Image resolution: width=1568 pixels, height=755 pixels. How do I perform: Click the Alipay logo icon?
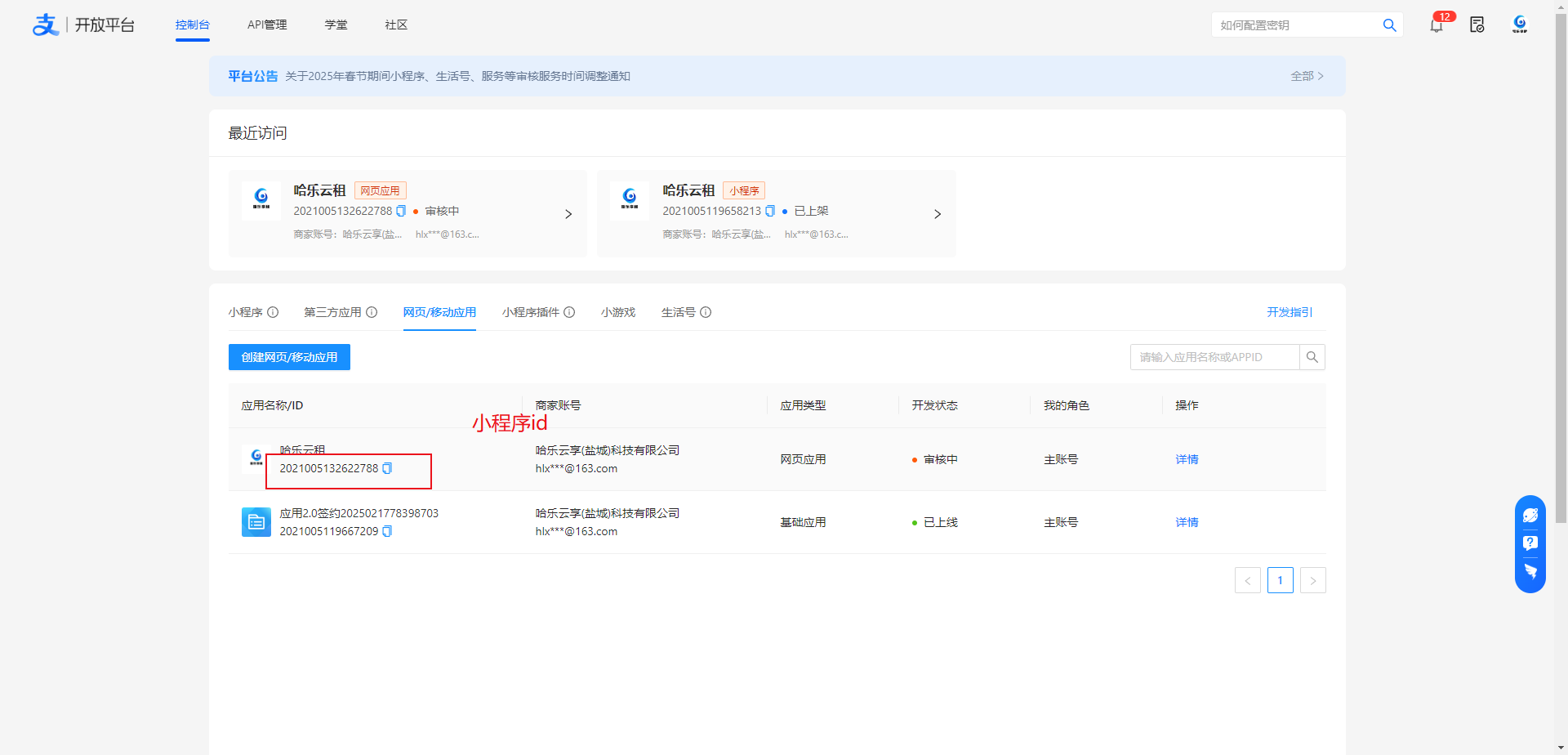coord(46,25)
